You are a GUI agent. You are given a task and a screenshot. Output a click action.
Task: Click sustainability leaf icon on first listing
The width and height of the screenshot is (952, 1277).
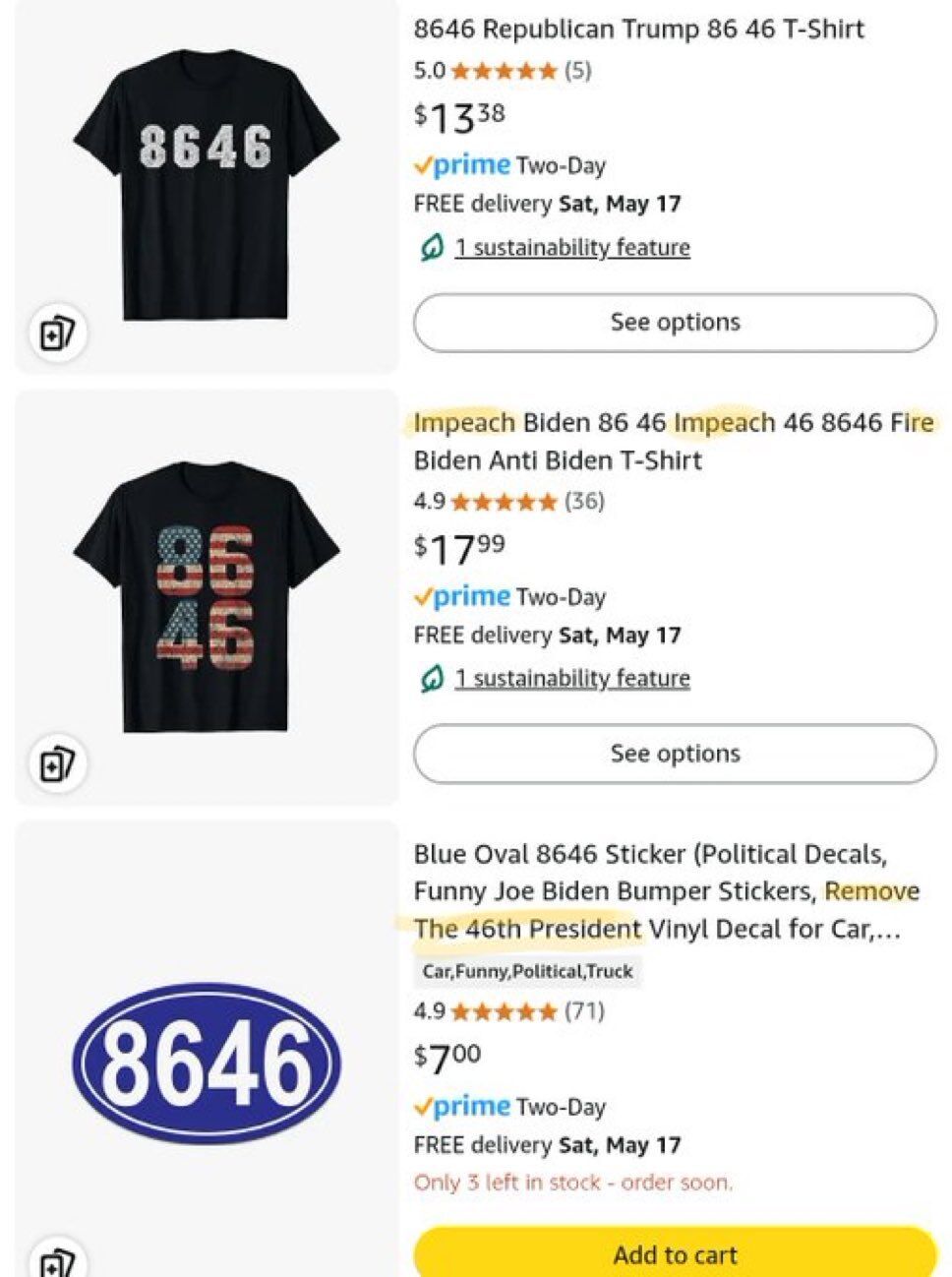(431, 248)
